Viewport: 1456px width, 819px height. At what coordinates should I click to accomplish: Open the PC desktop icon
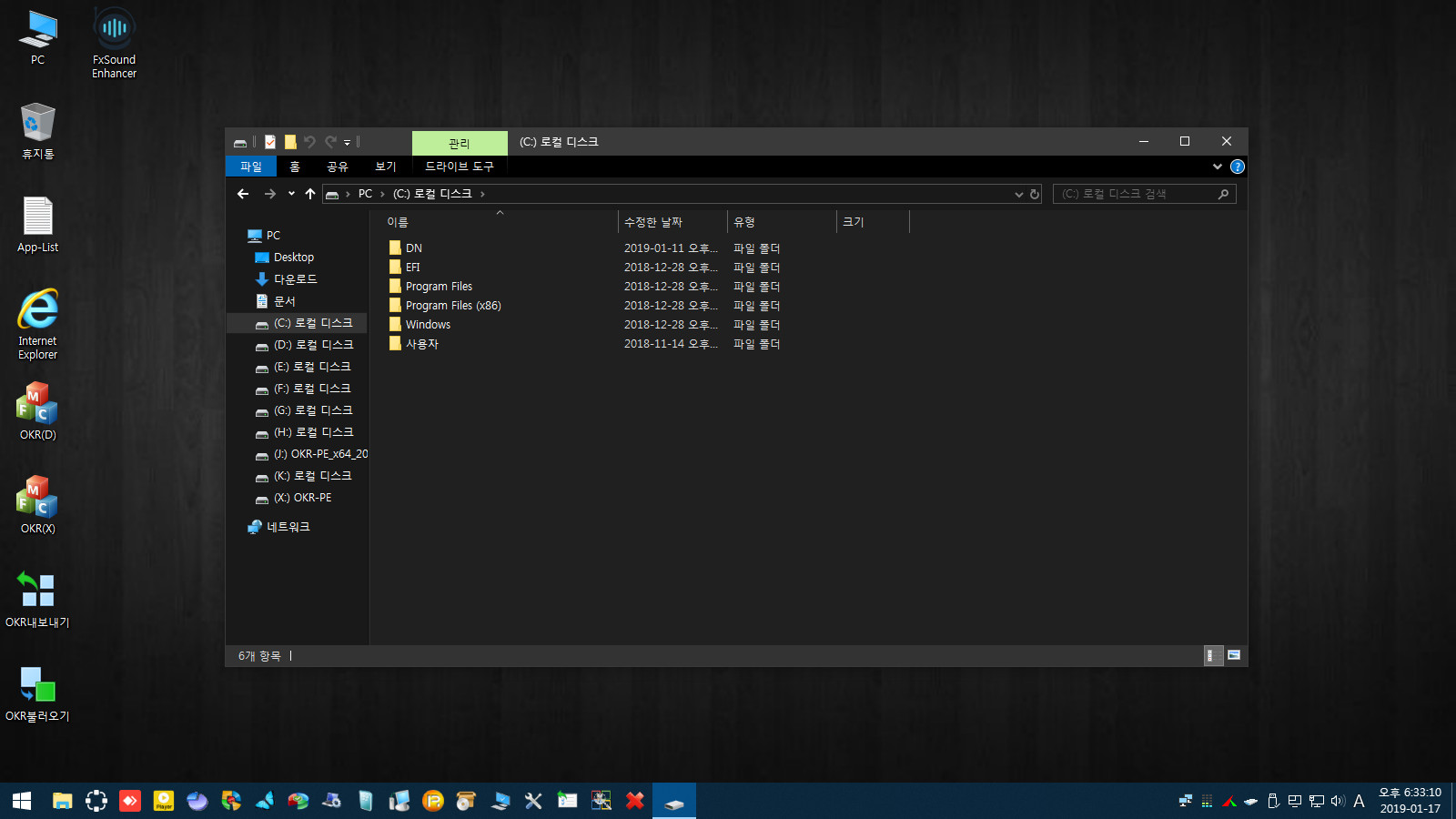pyautogui.click(x=37, y=38)
